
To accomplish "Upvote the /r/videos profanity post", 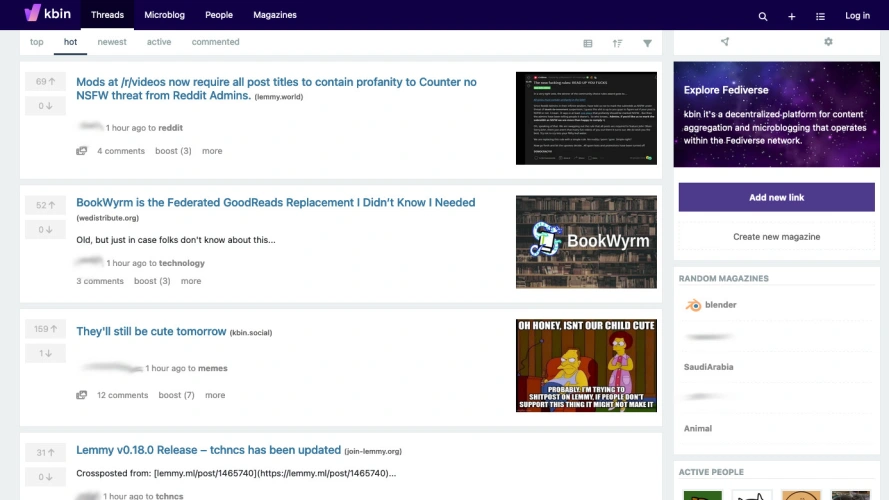I will click(x=46, y=82).
